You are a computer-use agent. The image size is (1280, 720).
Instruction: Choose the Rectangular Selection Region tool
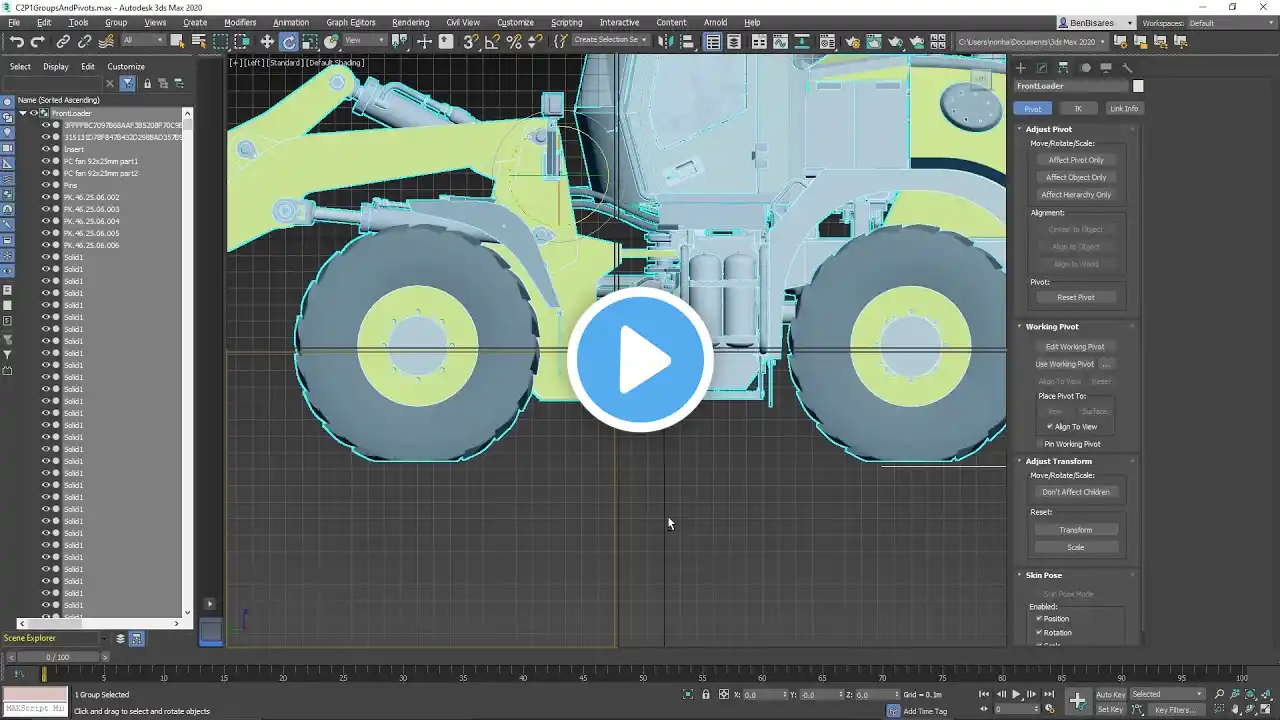click(x=220, y=41)
